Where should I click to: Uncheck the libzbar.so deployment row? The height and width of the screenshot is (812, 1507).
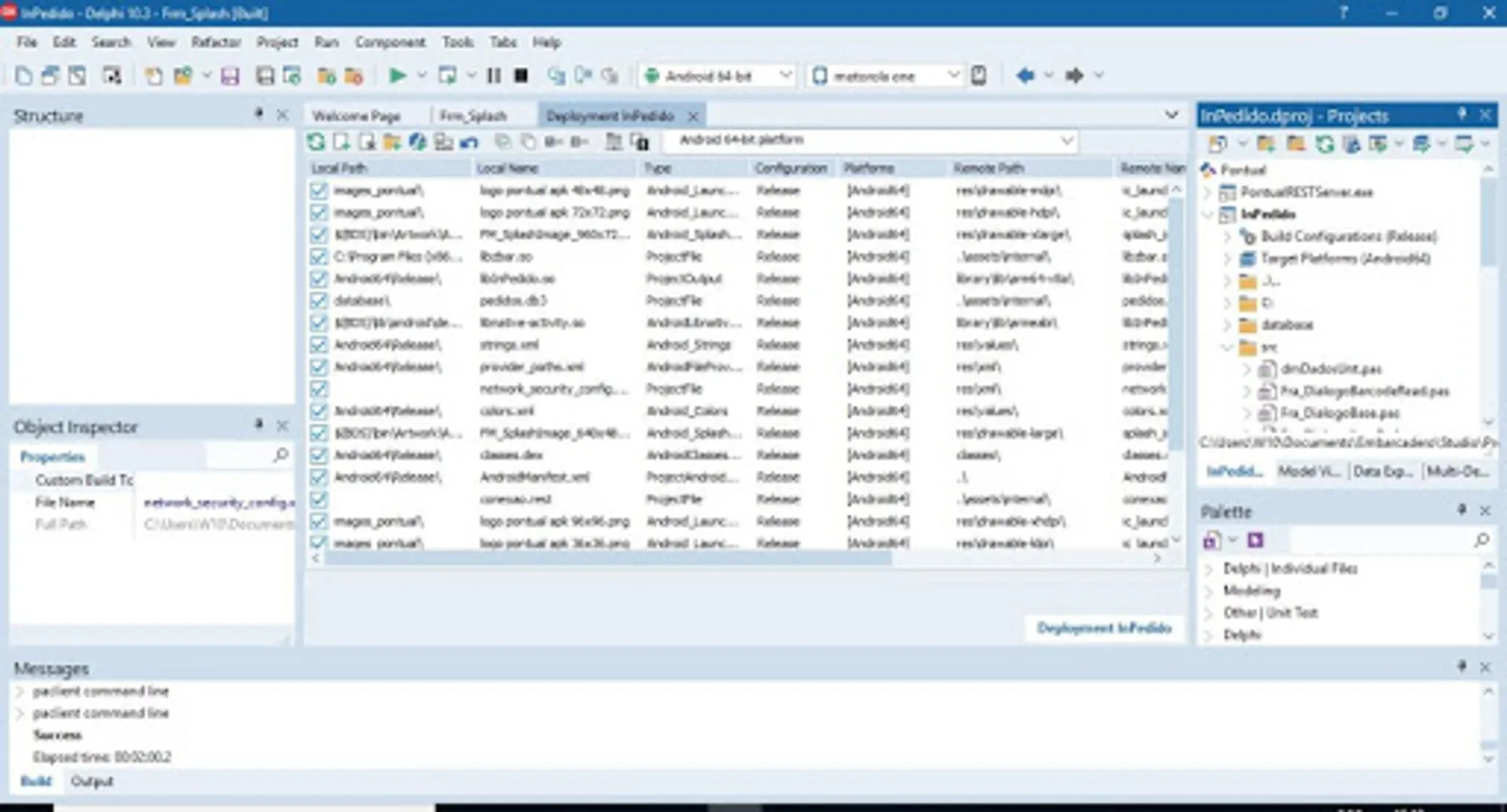pyautogui.click(x=319, y=256)
